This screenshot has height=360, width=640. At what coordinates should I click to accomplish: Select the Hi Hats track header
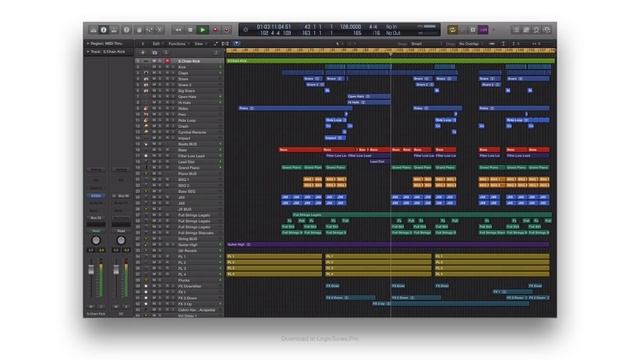coord(180,102)
